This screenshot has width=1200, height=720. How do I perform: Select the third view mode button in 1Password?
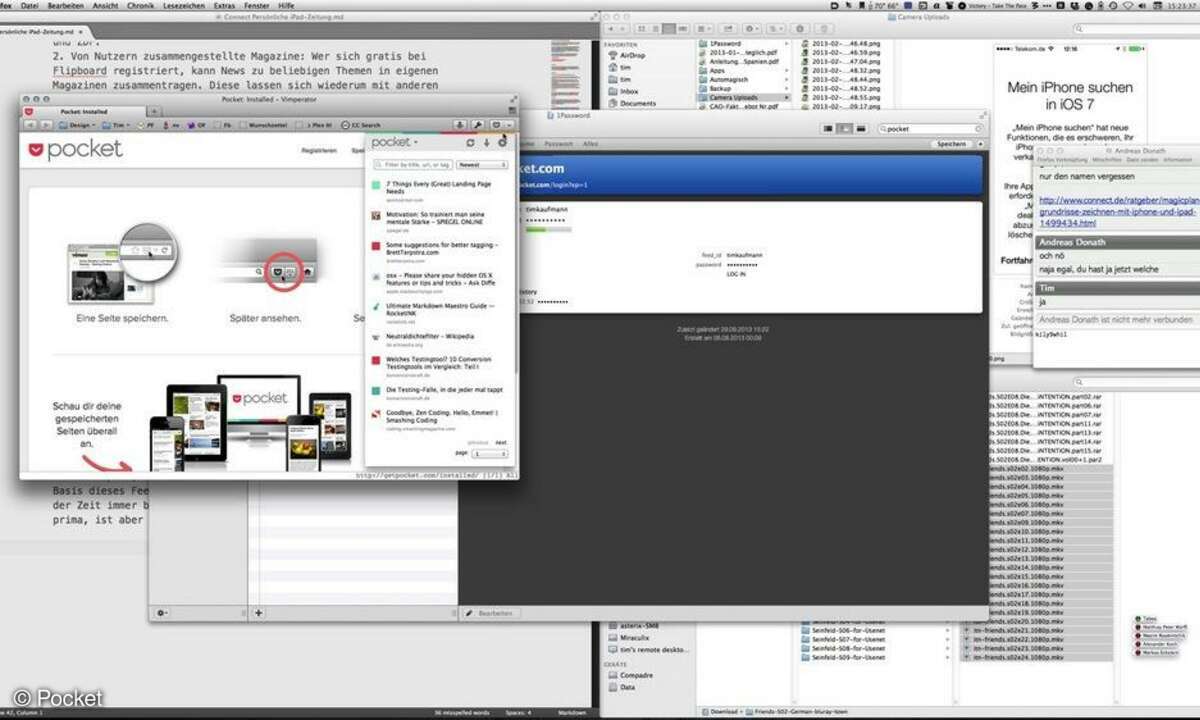[x=861, y=129]
